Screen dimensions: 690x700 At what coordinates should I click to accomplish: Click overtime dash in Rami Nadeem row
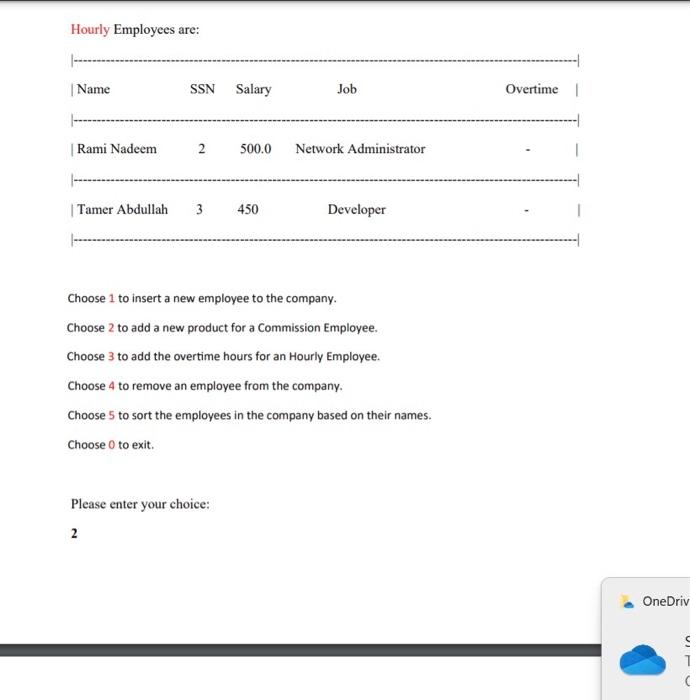[528, 150]
